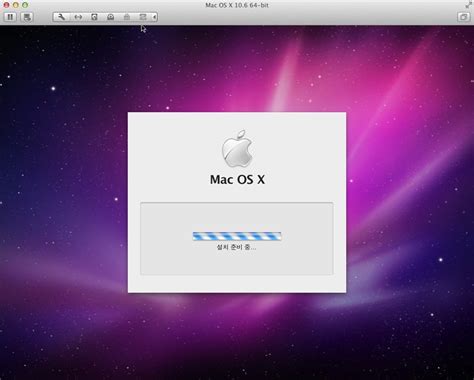This screenshot has width=474, height=380.
Task: Click the lock-shaped toolbar icon
Action: pyautogui.click(x=127, y=17)
